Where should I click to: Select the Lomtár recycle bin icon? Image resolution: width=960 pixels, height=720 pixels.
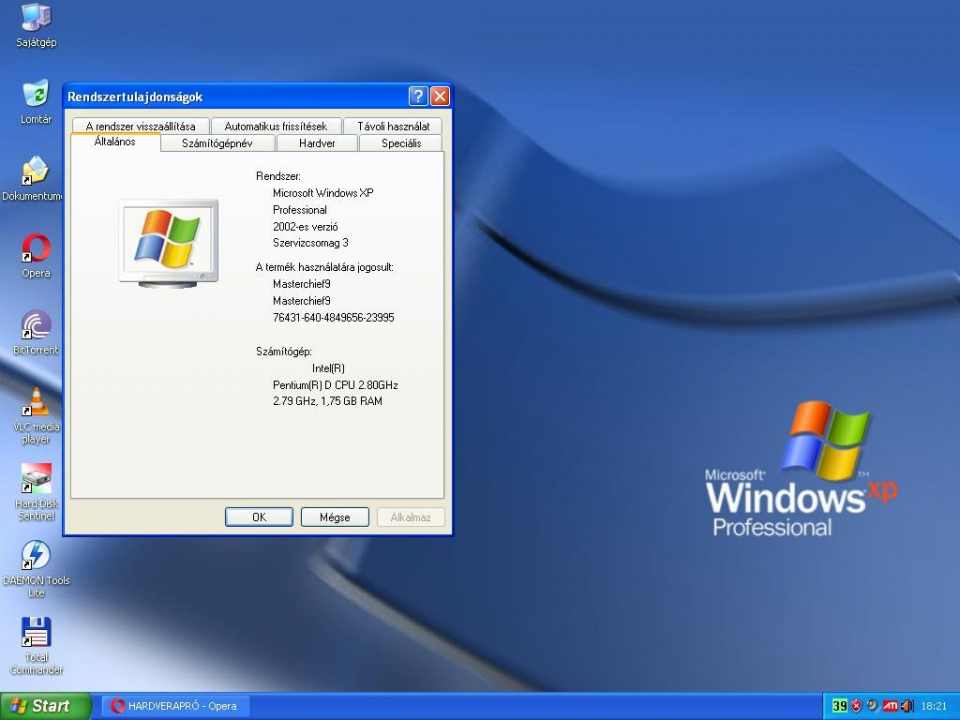point(36,102)
